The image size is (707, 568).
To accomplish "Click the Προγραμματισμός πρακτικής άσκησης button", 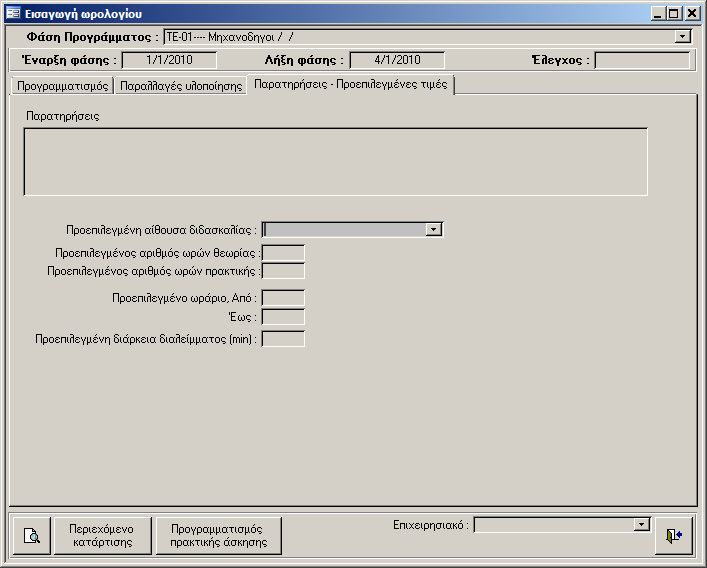I will pyautogui.click(x=217, y=535).
